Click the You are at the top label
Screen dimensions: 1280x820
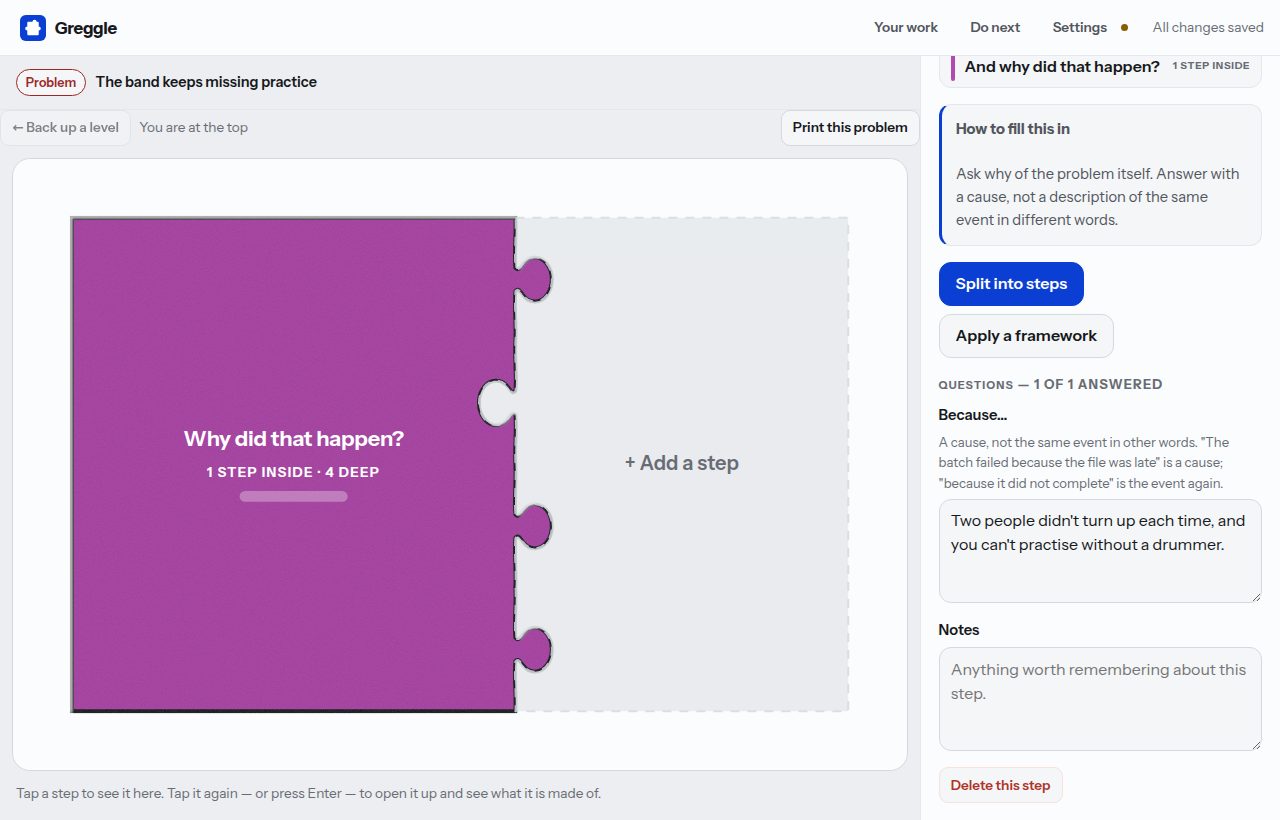(194, 127)
